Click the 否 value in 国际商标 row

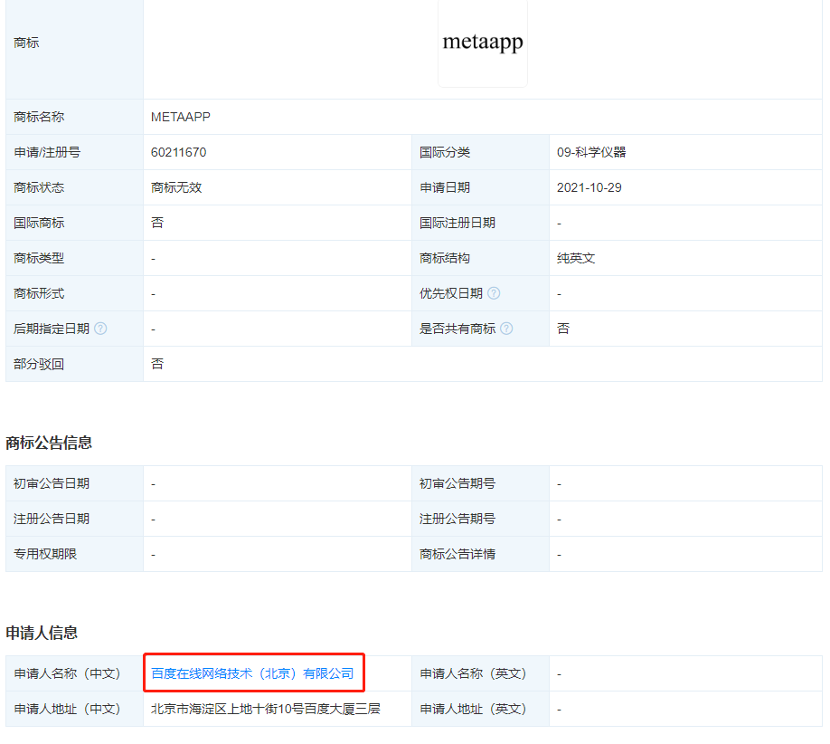pyautogui.click(x=157, y=223)
